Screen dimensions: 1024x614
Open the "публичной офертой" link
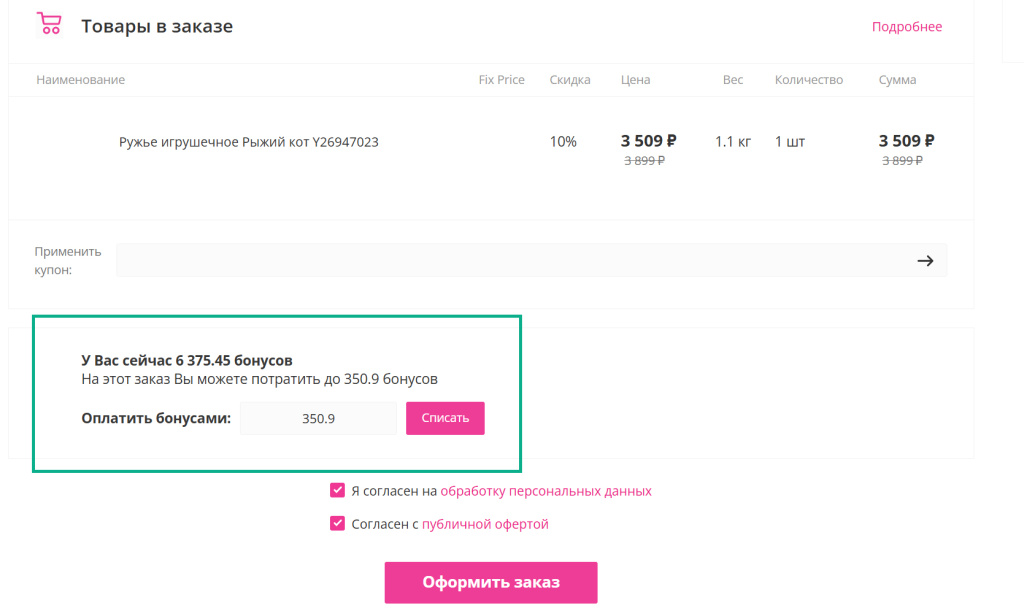coord(485,524)
